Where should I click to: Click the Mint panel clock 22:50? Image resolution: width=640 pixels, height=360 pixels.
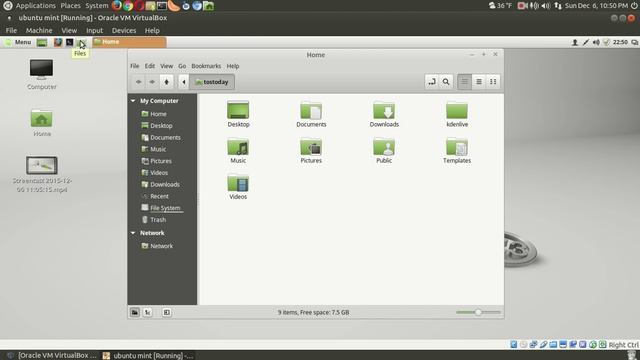620,42
